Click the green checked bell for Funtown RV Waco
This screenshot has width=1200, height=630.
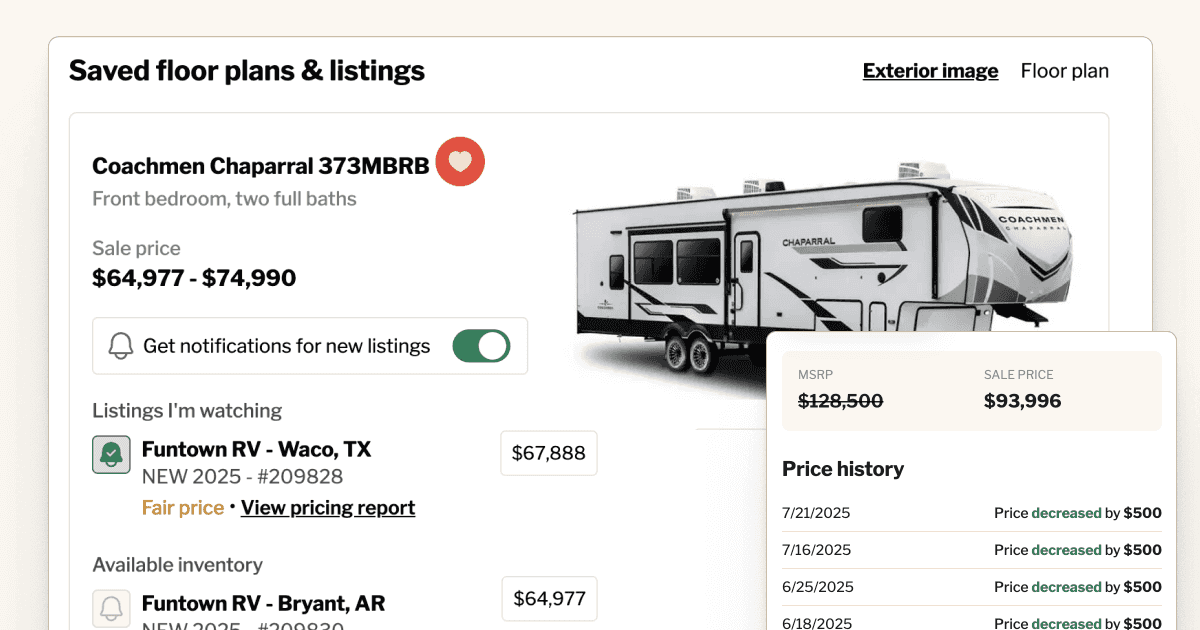pos(111,454)
